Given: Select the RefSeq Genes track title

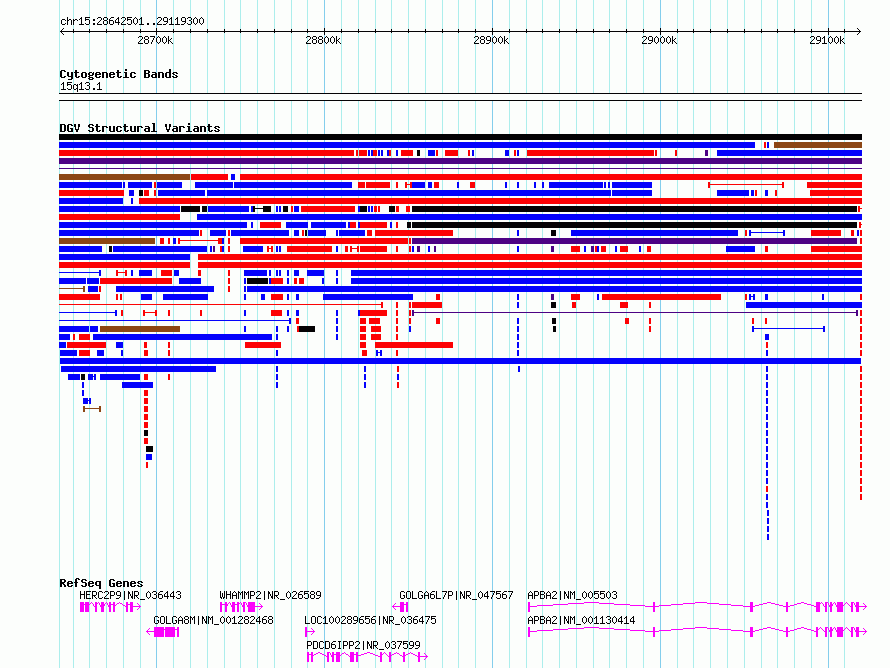Looking at the screenshot, I should [x=101, y=583].
